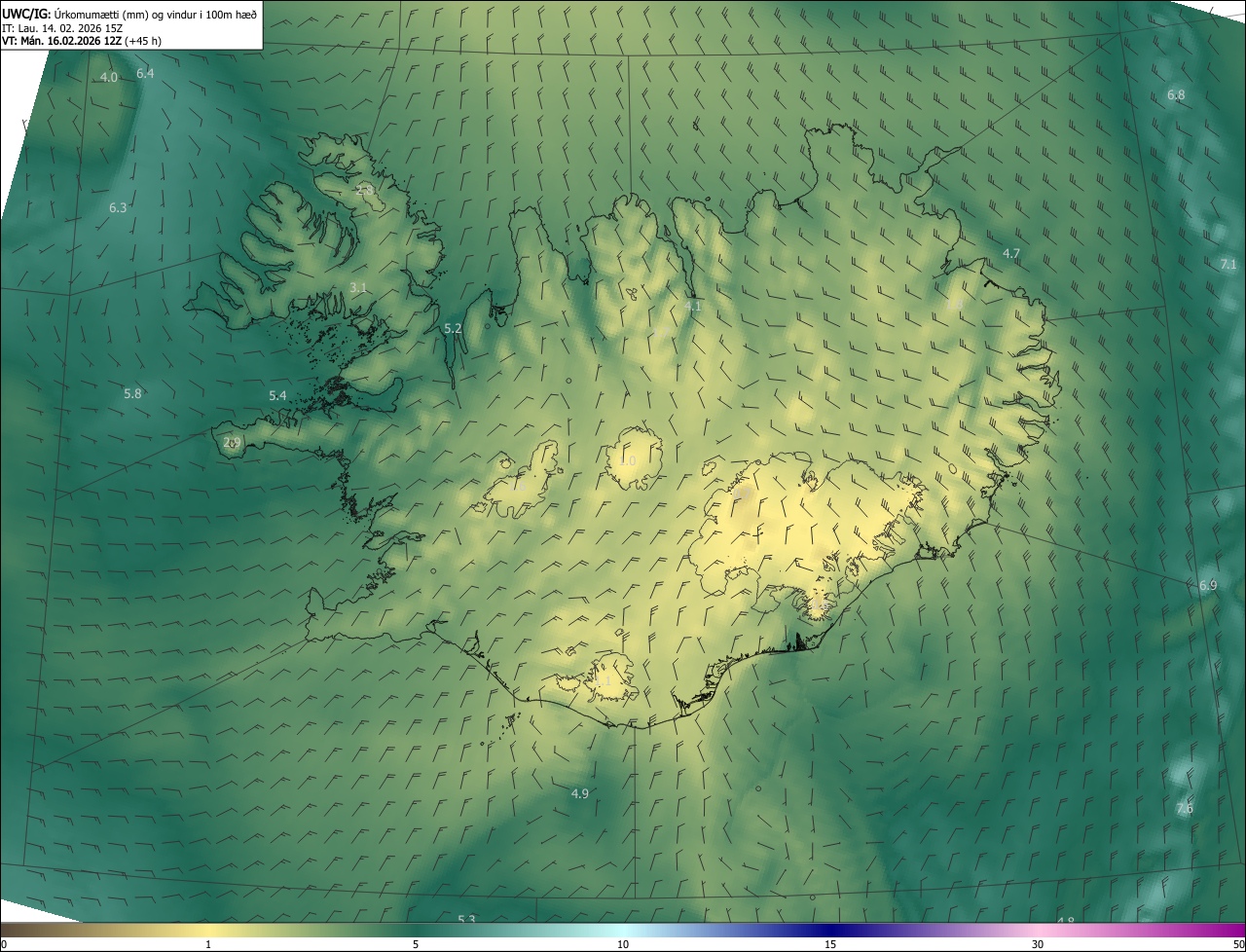The width and height of the screenshot is (1246, 952).
Task: Click the 5 tick on the colour scale
Action: tap(416, 944)
